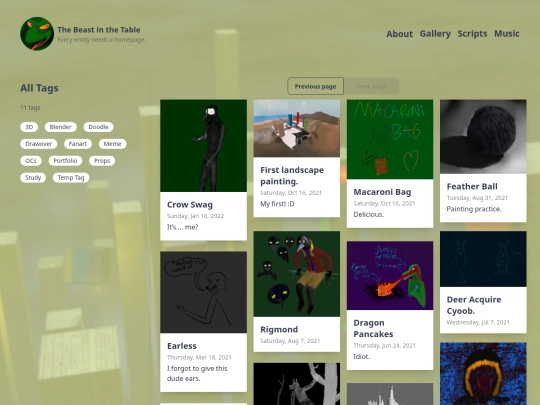Open the Feather Ball painting thumbnail
The image size is (540, 405).
[x=483, y=137]
